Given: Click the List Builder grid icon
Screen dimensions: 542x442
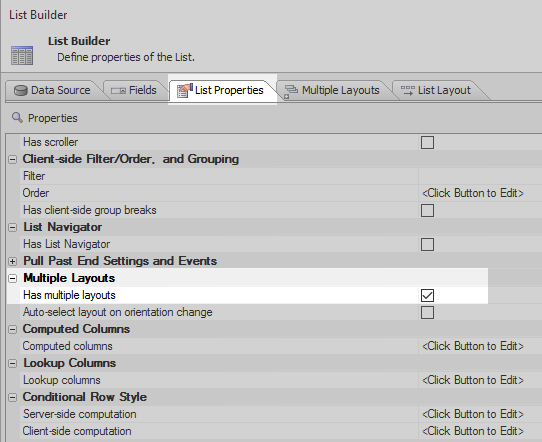Looking at the screenshot, I should point(22,55).
